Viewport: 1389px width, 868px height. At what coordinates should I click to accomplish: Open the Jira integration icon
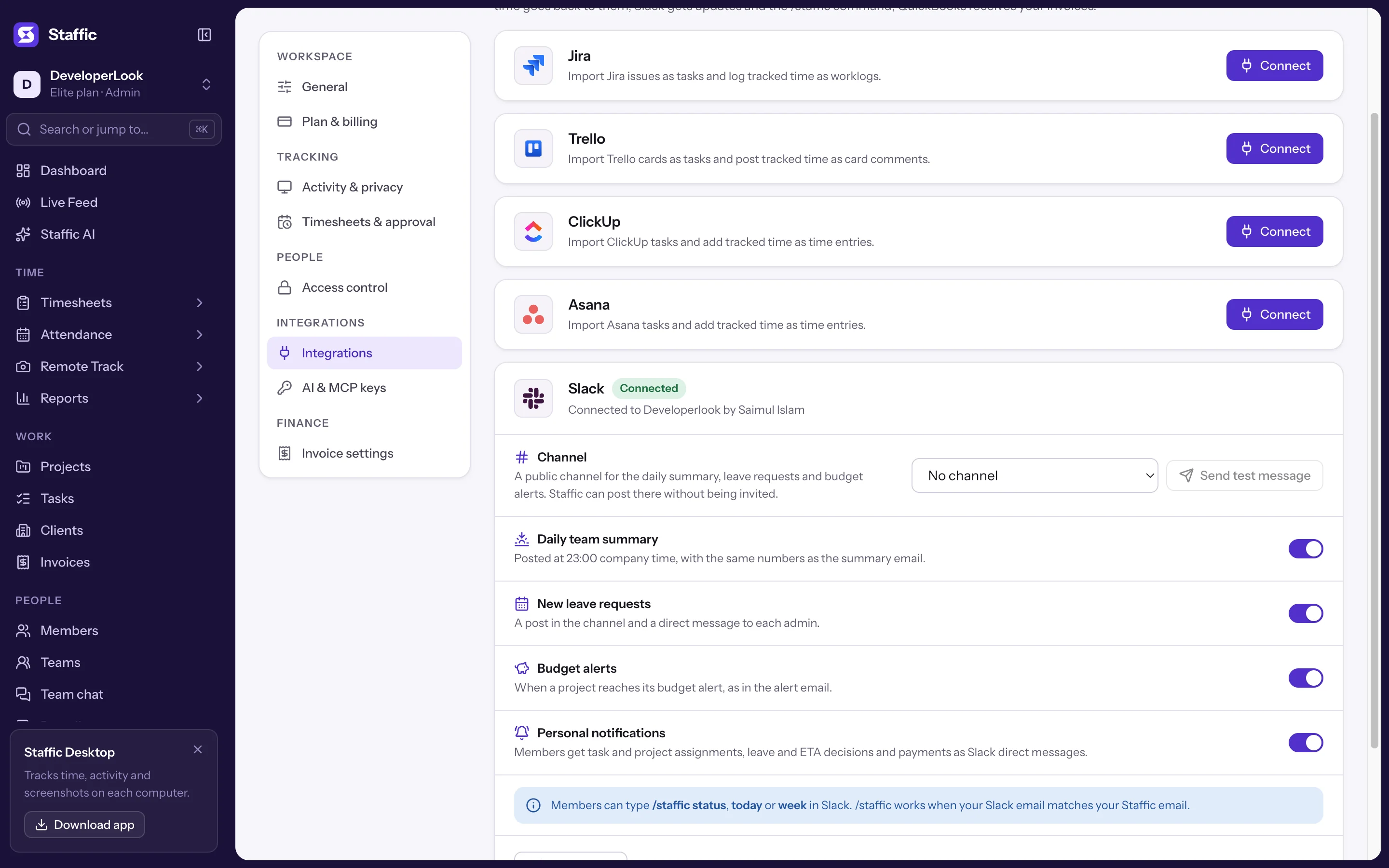click(533, 66)
